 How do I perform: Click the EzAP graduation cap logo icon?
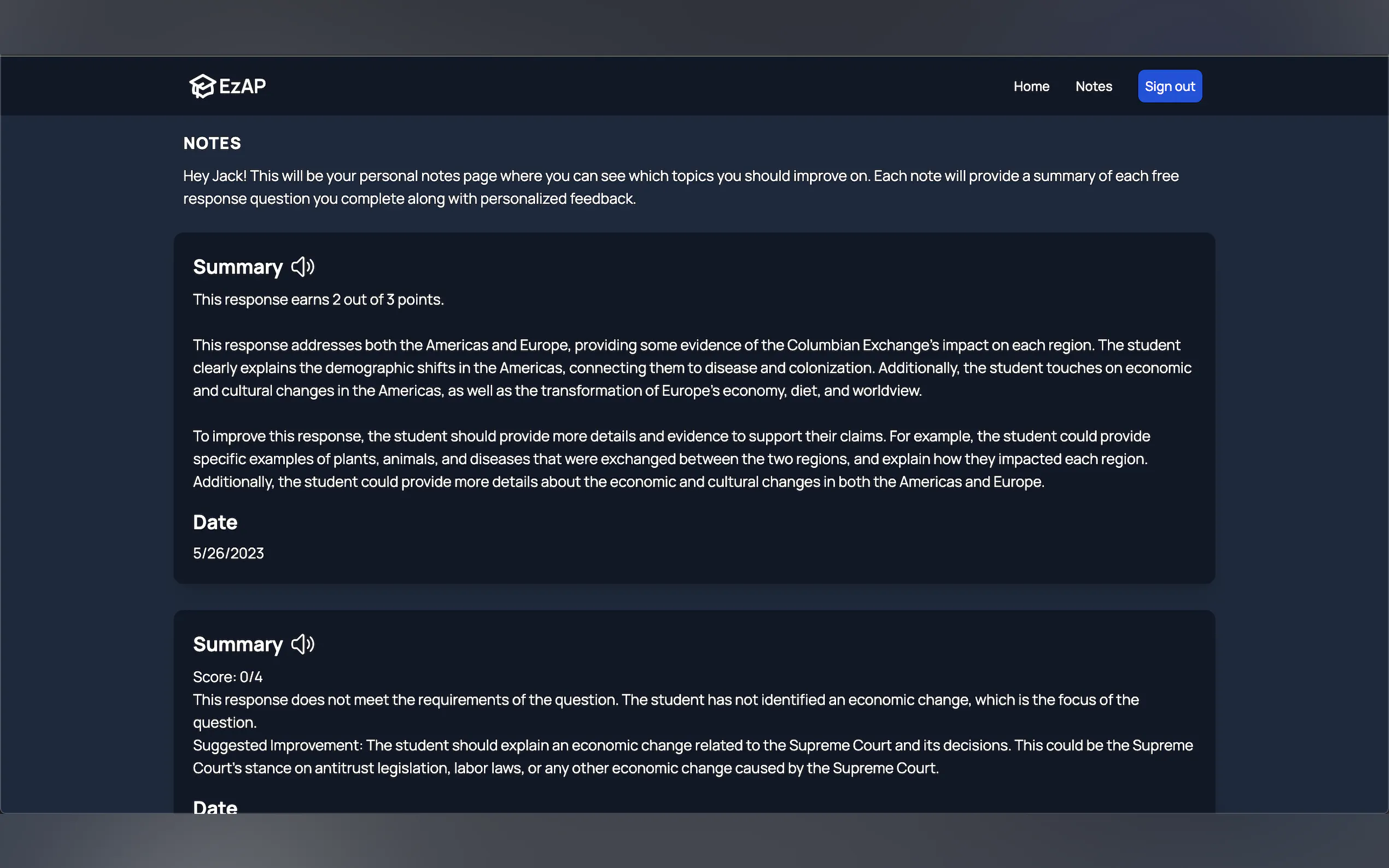(202, 86)
